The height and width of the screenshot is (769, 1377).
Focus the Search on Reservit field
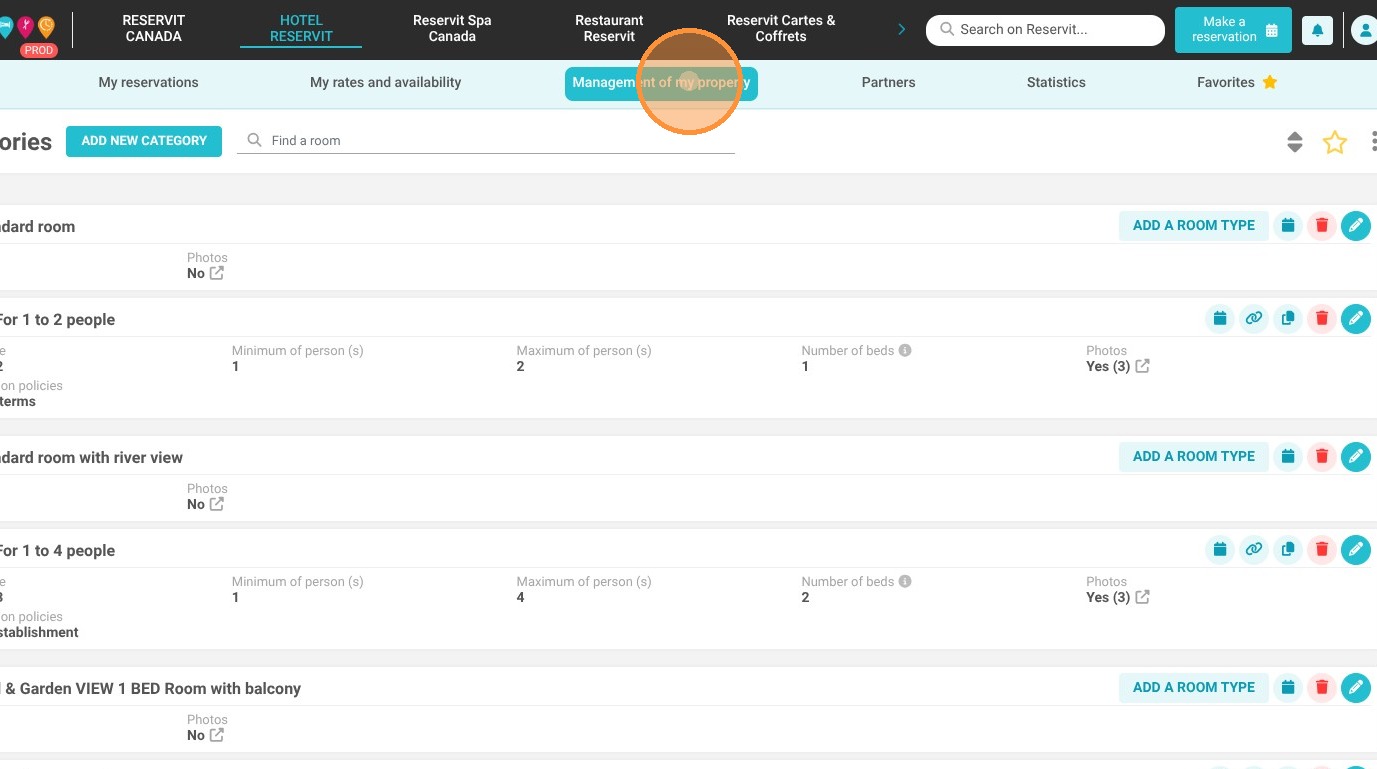click(x=1045, y=30)
